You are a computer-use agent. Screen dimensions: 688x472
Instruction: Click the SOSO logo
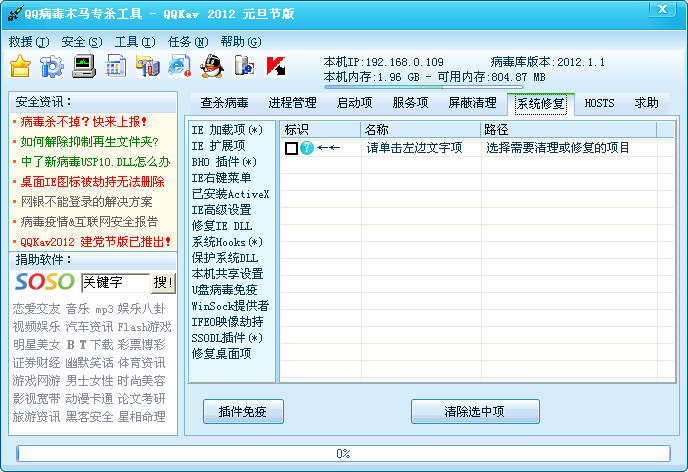(x=44, y=282)
